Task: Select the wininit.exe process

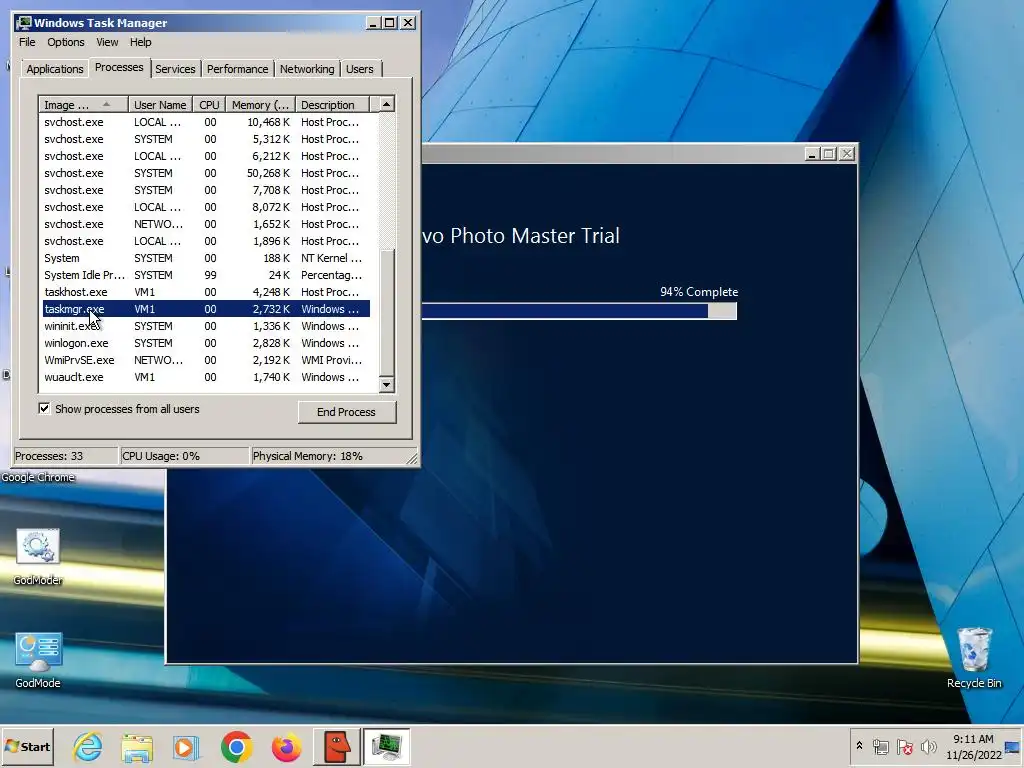Action: [206, 326]
